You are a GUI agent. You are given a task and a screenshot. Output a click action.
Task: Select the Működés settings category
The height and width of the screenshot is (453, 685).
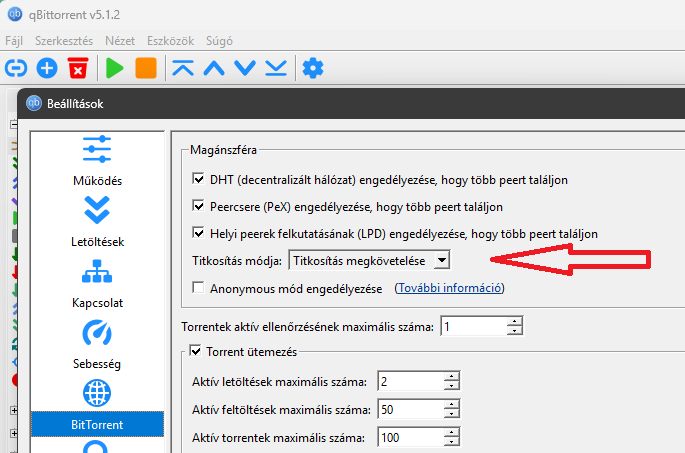point(97,161)
